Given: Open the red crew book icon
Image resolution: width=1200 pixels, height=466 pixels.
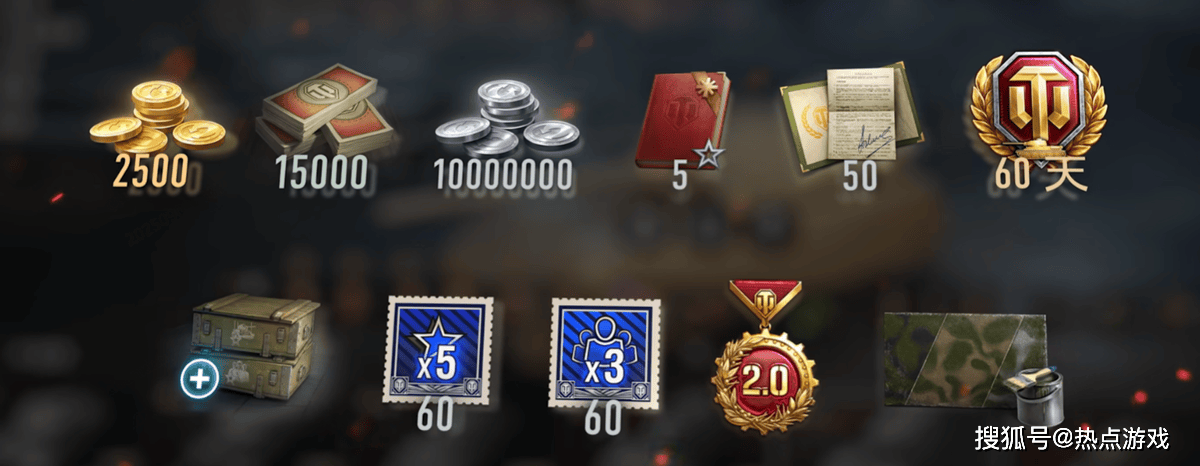Looking at the screenshot, I should coord(683,119).
